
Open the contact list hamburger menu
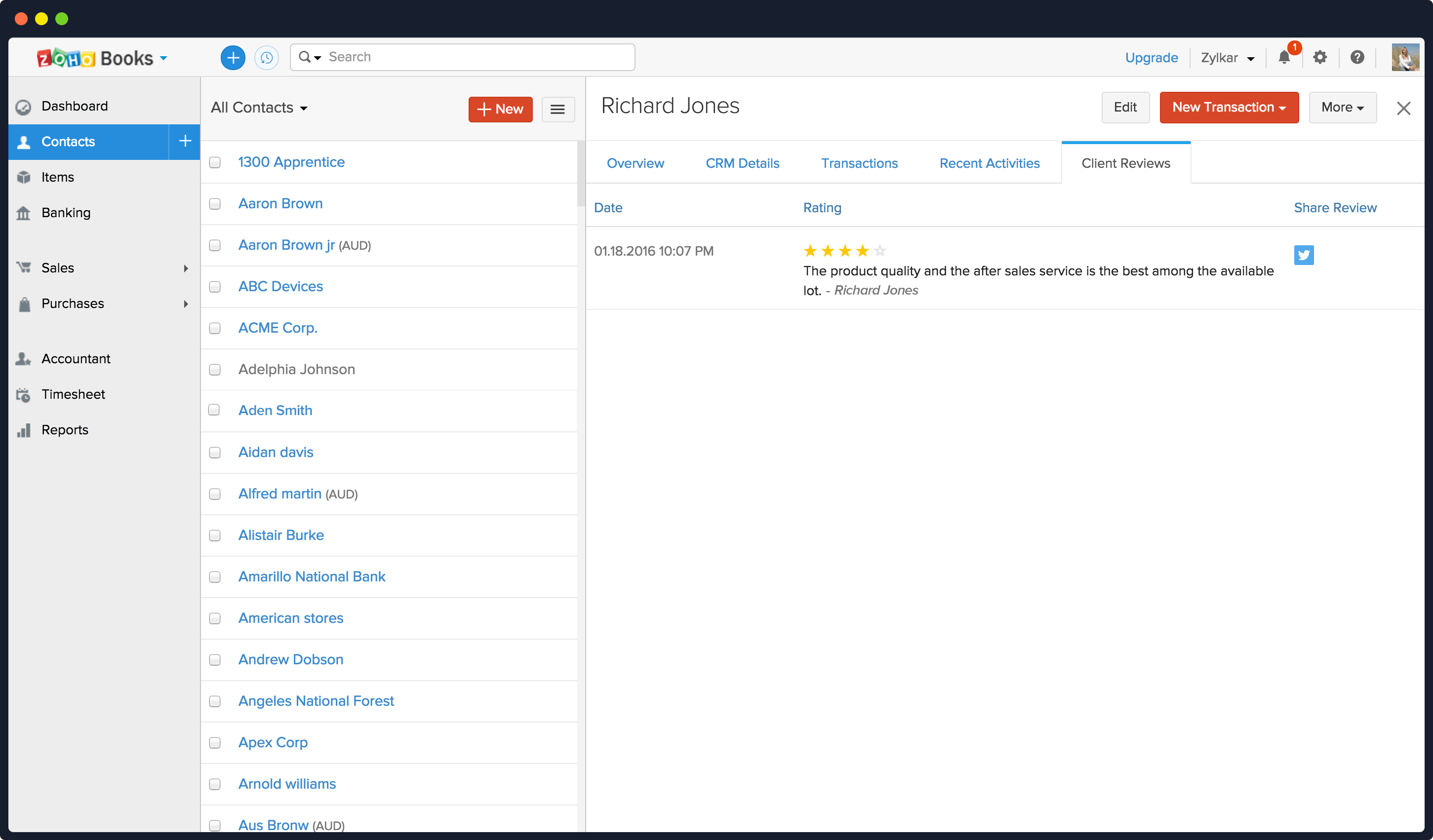tap(557, 109)
